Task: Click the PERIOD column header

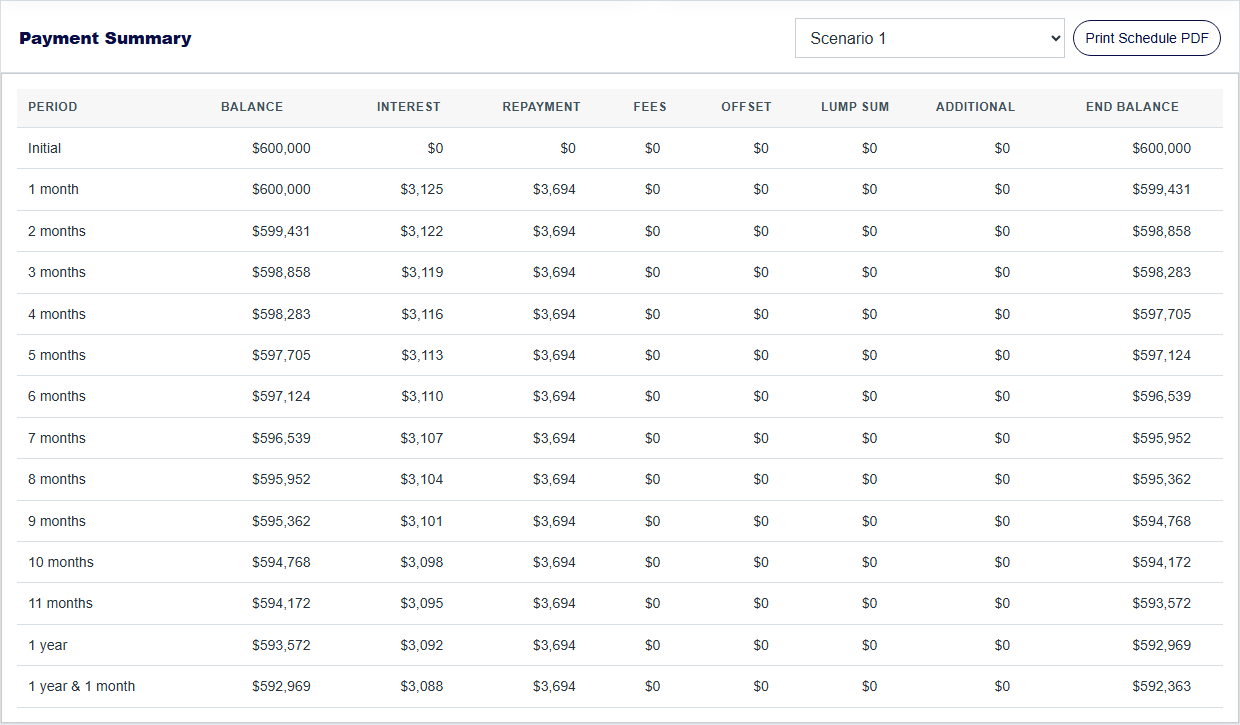Action: [53, 107]
